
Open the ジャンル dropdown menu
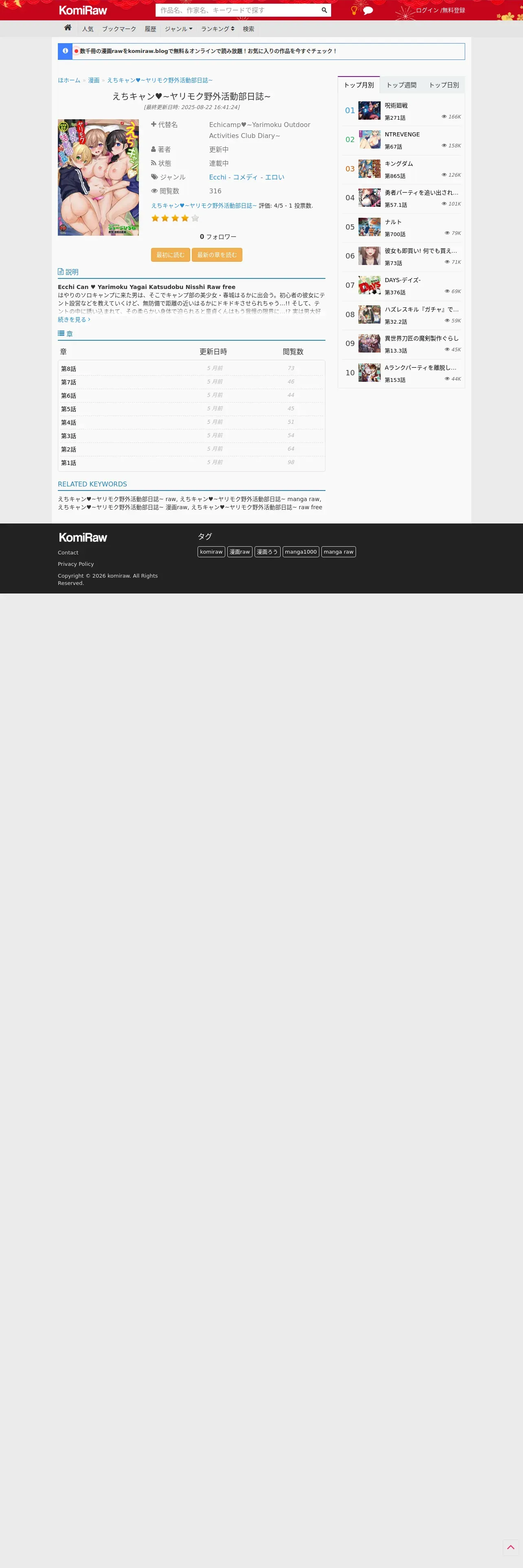(x=178, y=29)
